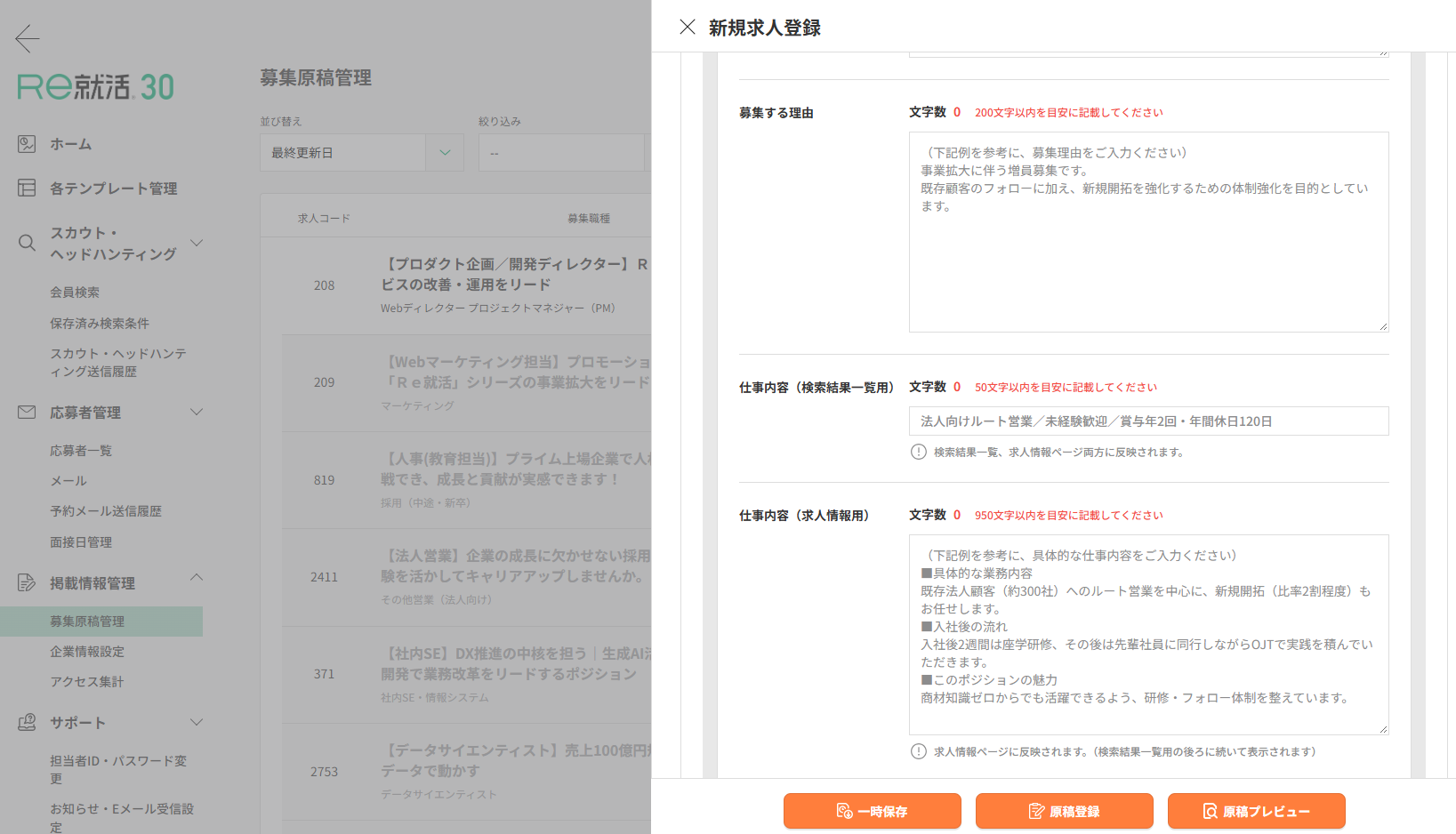Click the back arrow icon

pyautogui.click(x=28, y=37)
